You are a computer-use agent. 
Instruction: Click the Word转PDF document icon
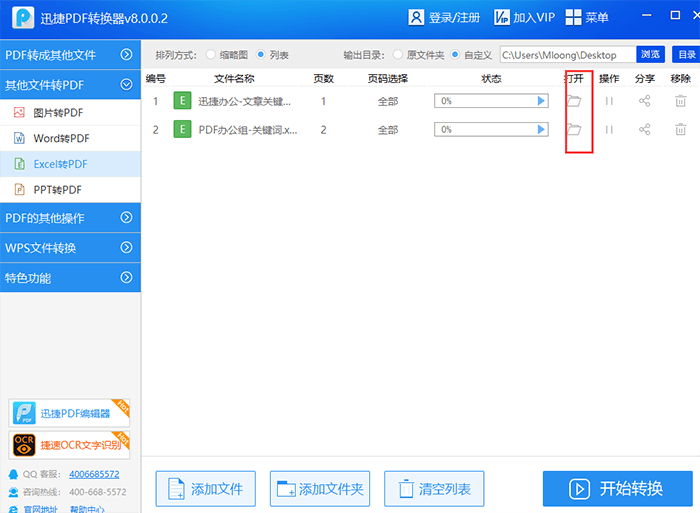point(19,138)
